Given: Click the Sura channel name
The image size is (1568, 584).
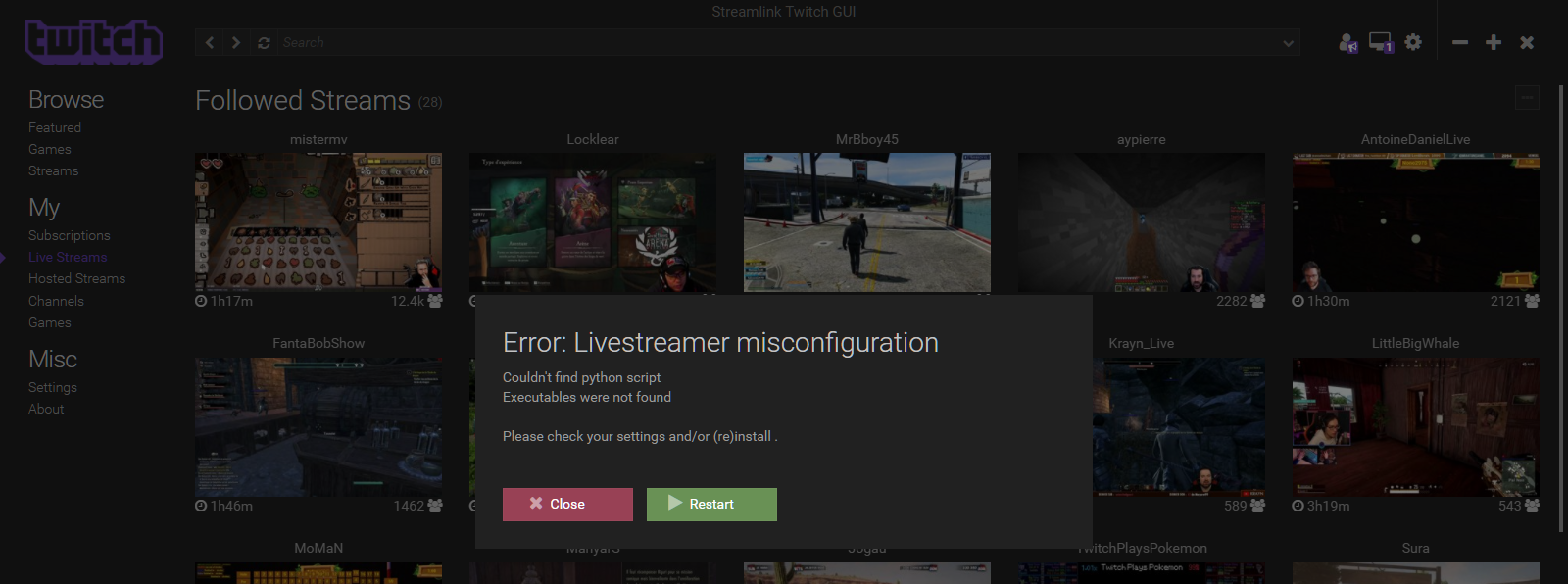Looking at the screenshot, I should coord(1416,548).
